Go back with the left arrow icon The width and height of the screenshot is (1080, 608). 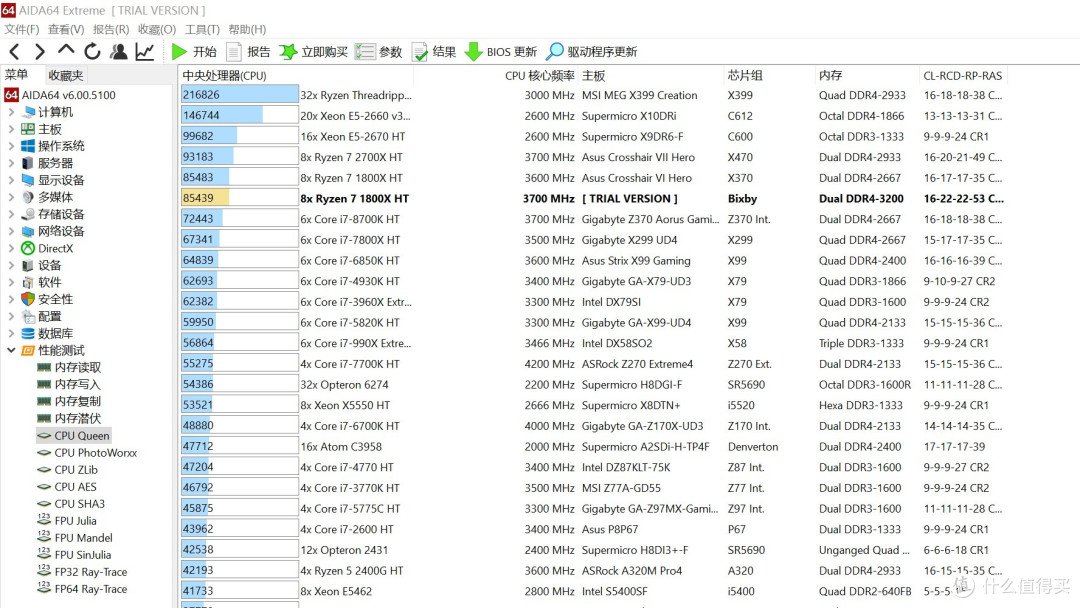tap(14, 52)
